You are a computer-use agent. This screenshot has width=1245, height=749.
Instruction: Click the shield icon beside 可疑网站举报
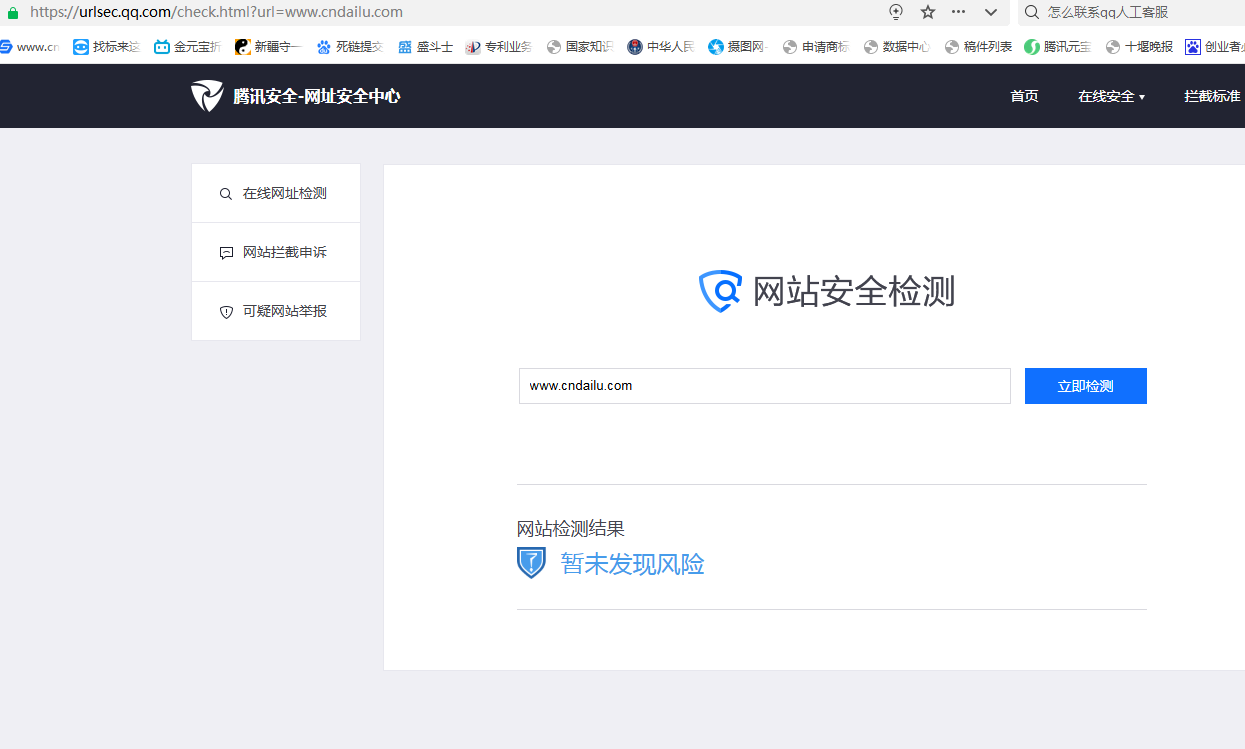pos(226,312)
